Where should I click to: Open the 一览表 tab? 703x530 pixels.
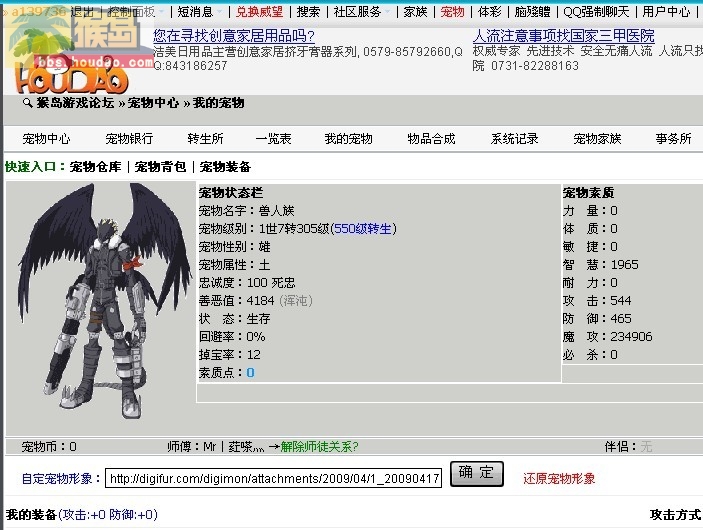273,139
